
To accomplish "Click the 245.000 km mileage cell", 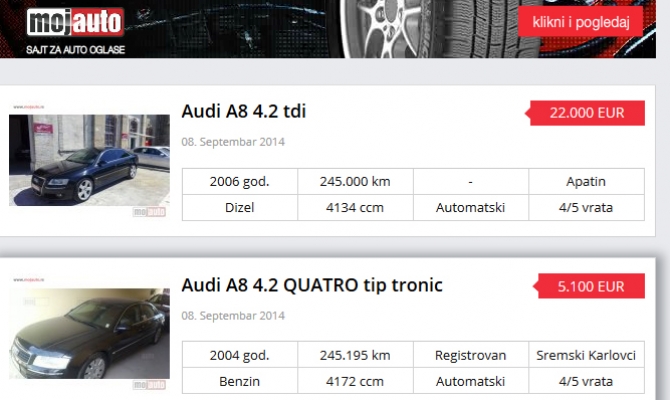I will tap(354, 182).
